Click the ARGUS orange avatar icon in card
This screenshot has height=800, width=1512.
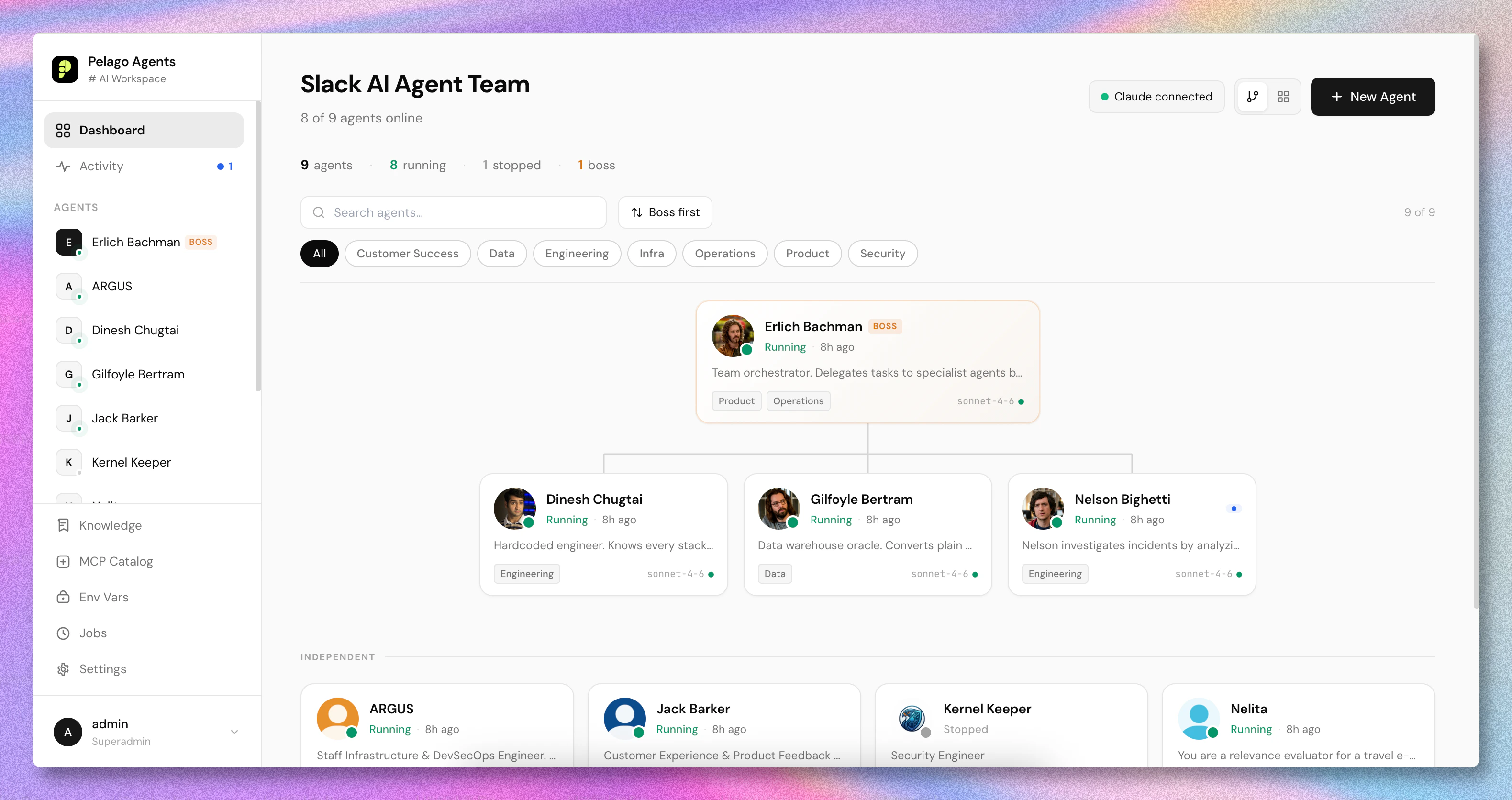337,718
